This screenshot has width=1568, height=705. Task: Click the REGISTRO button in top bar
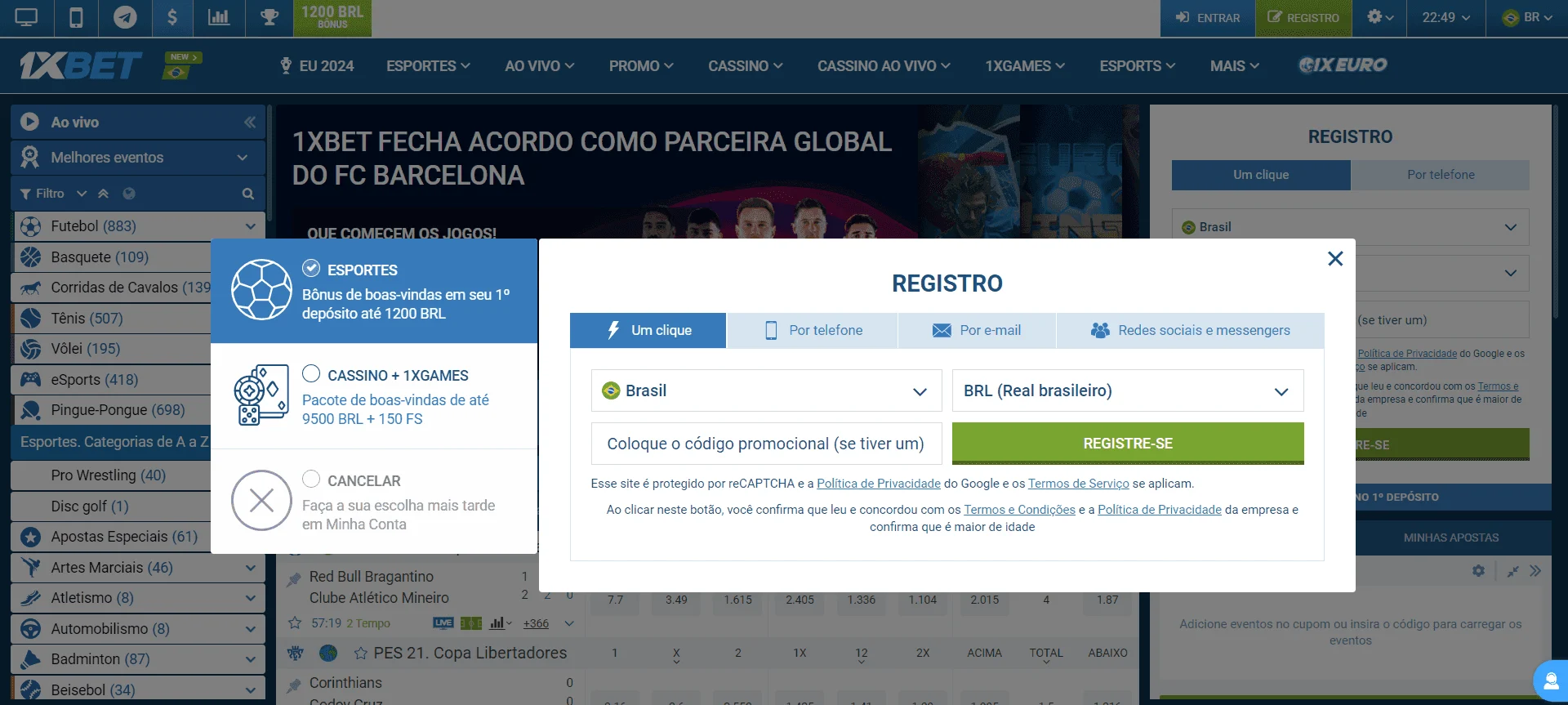pos(1303,17)
